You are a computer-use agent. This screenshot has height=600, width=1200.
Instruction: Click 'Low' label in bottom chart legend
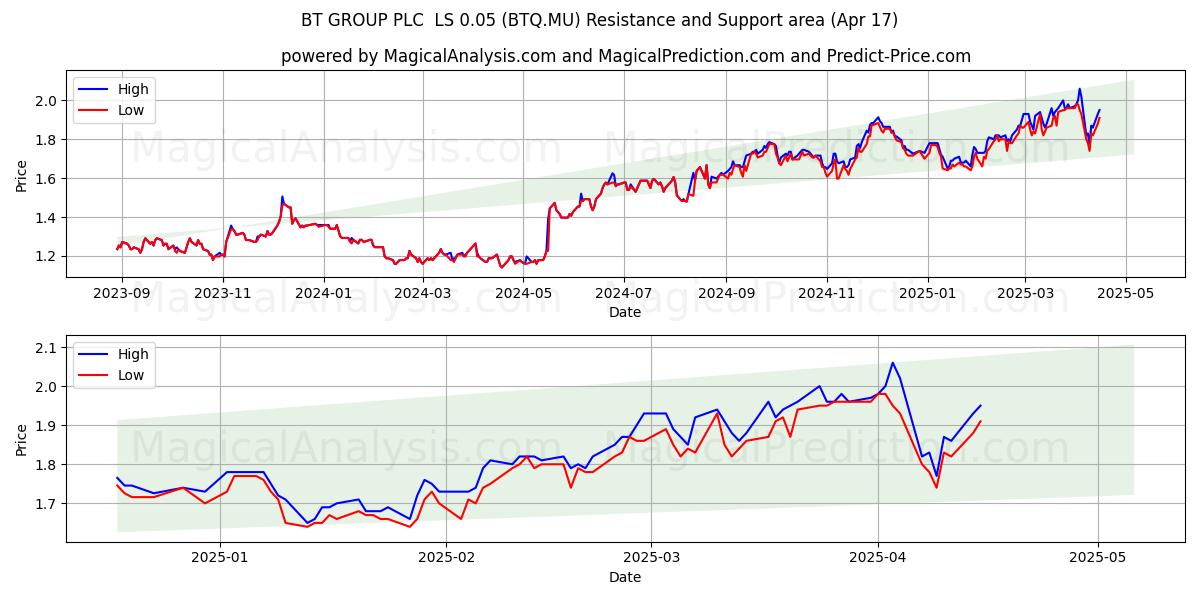pos(131,375)
